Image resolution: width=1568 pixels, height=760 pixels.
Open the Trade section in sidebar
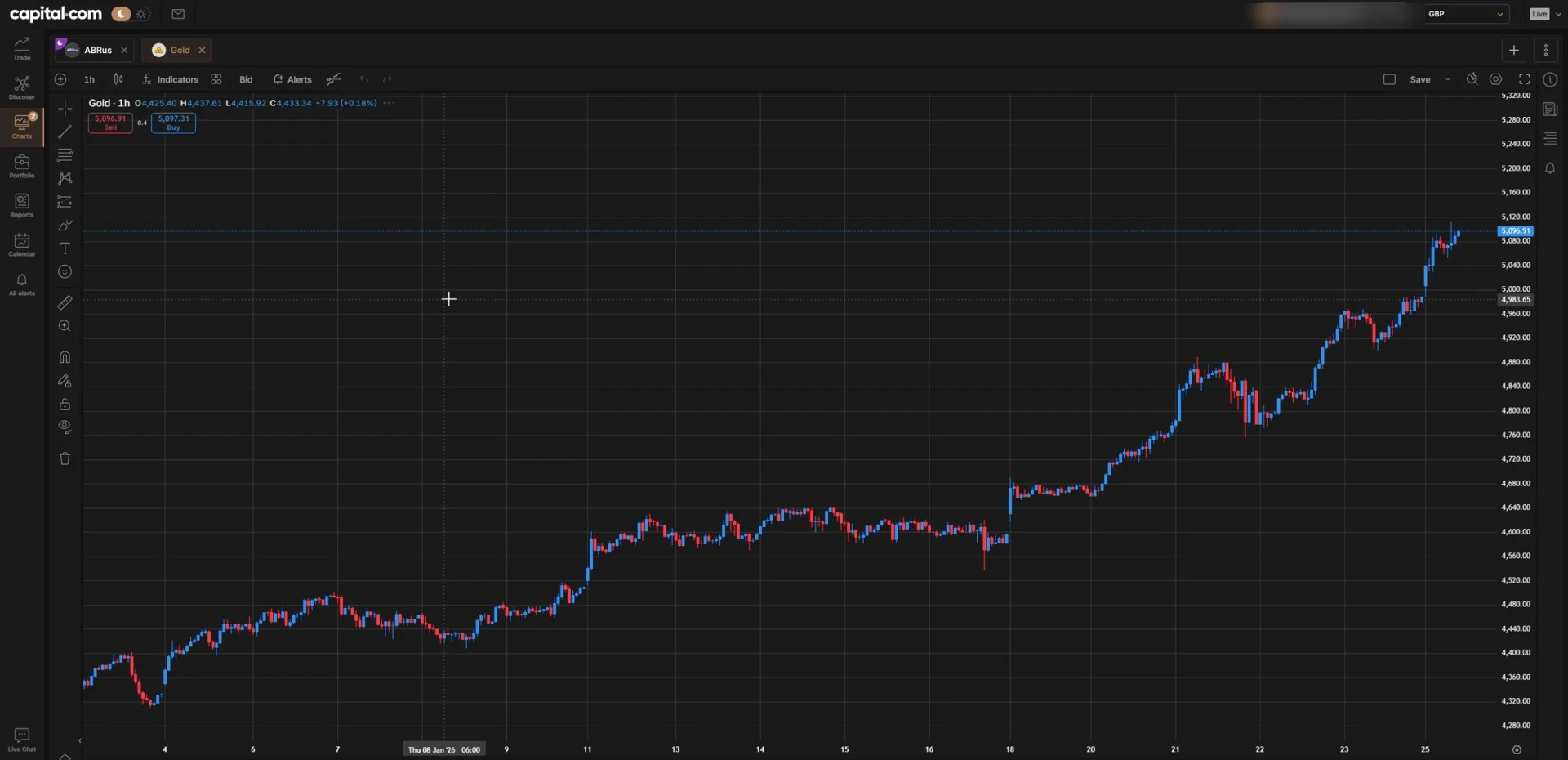pyautogui.click(x=22, y=48)
